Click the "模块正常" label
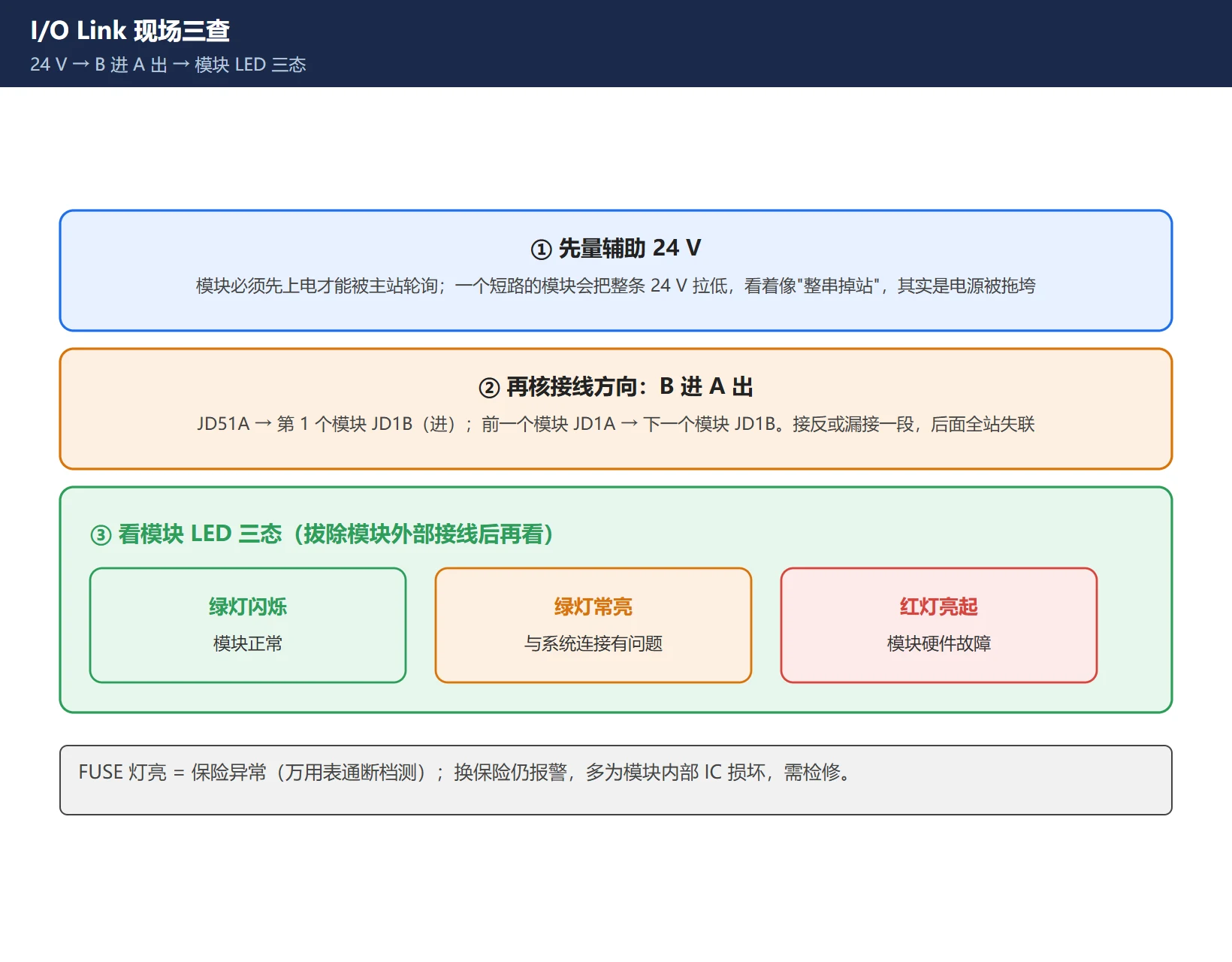1232x962 pixels. click(x=248, y=643)
